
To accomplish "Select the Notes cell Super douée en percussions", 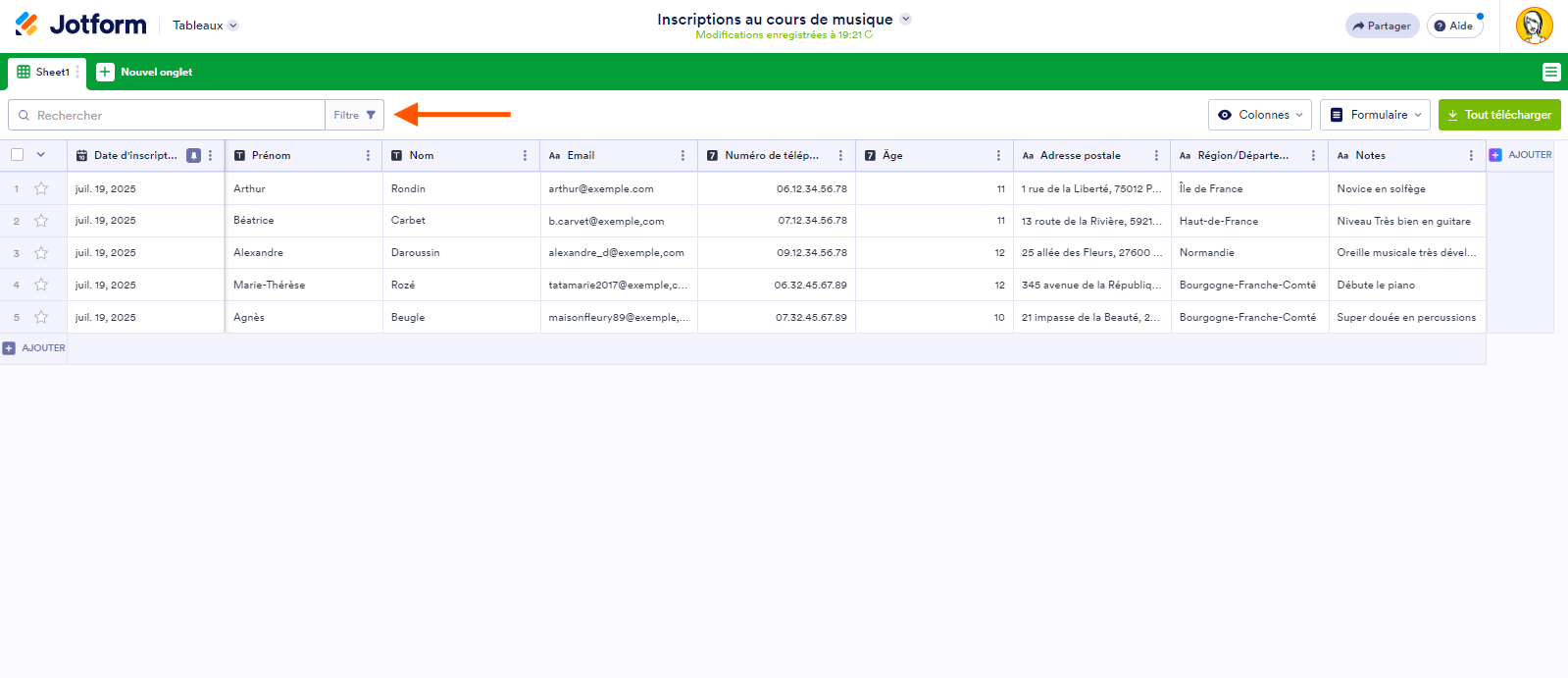I will tap(1407, 317).
